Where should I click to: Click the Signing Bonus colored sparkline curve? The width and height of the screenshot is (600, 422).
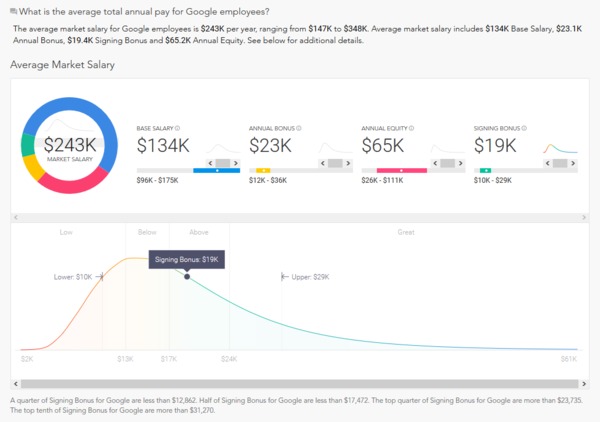(x=560, y=149)
